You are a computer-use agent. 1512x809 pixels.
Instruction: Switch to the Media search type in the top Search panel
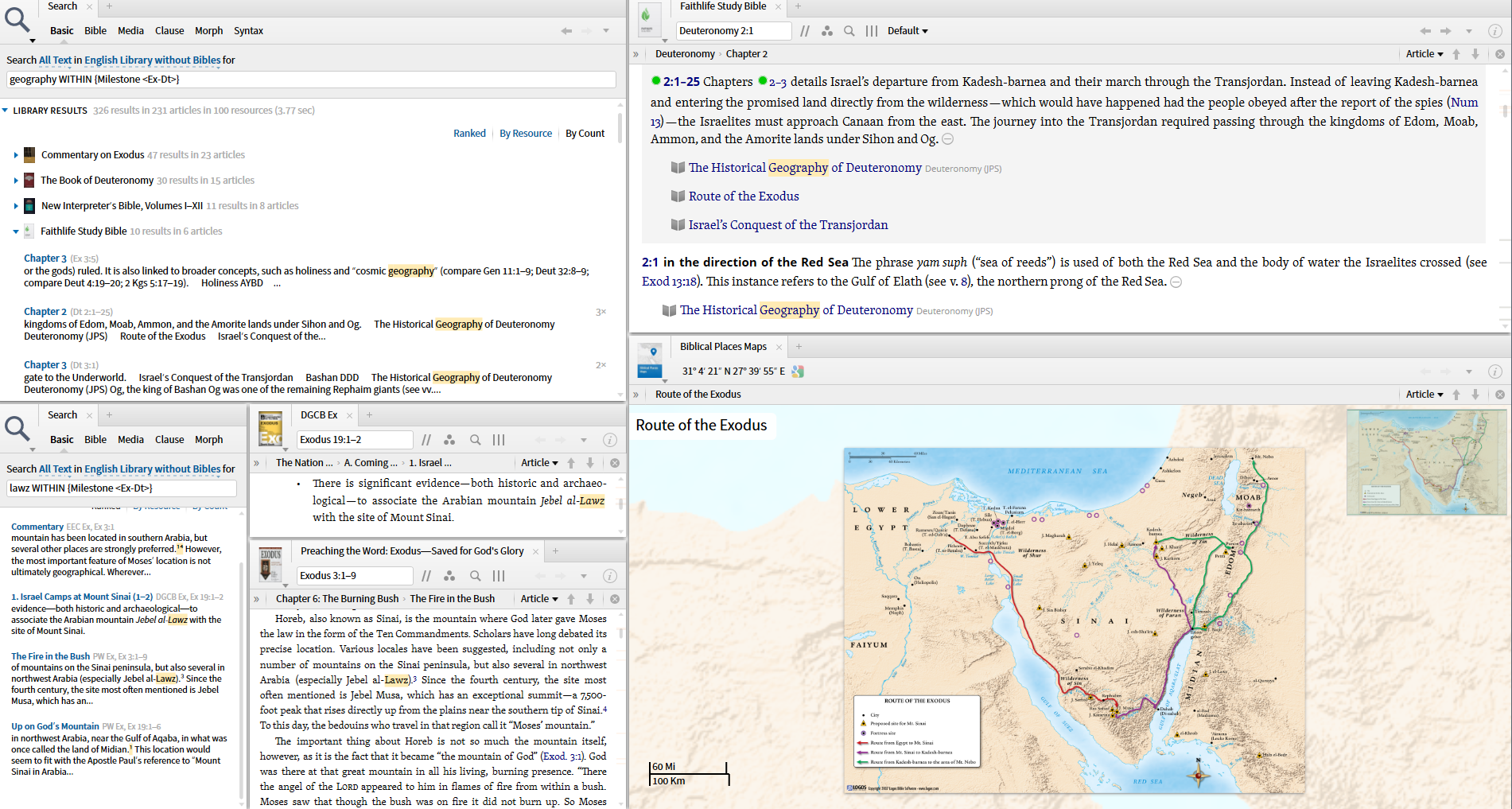click(x=130, y=31)
